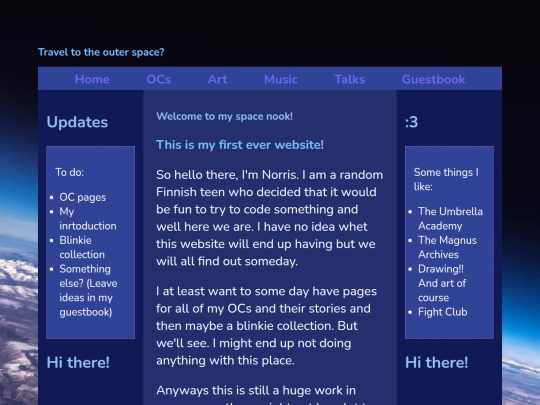Screen dimensions: 540x405
Task: Open the Home navigation link
Action: pos(92,80)
